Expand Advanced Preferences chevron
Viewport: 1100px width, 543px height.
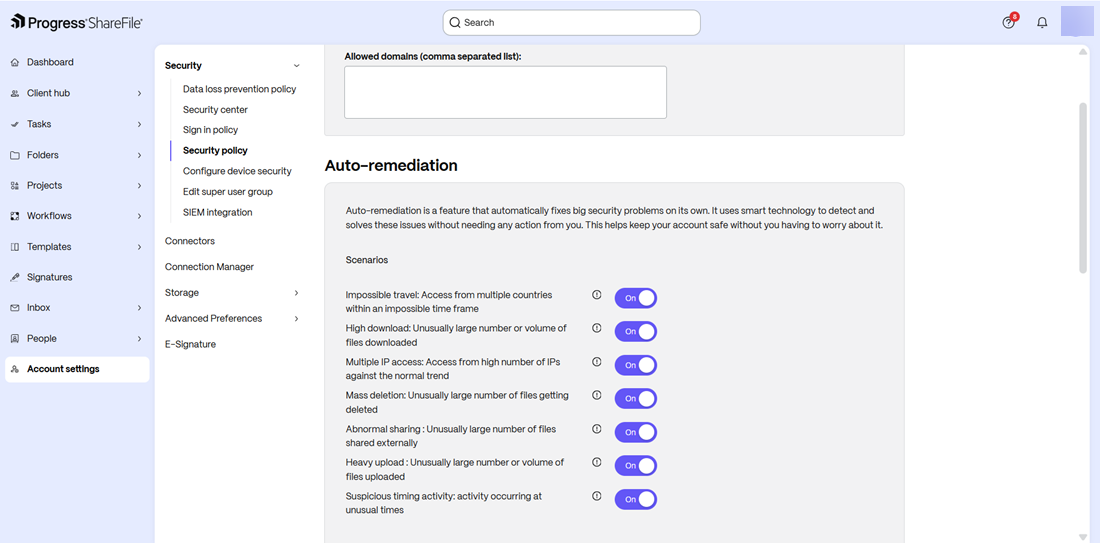(x=296, y=319)
